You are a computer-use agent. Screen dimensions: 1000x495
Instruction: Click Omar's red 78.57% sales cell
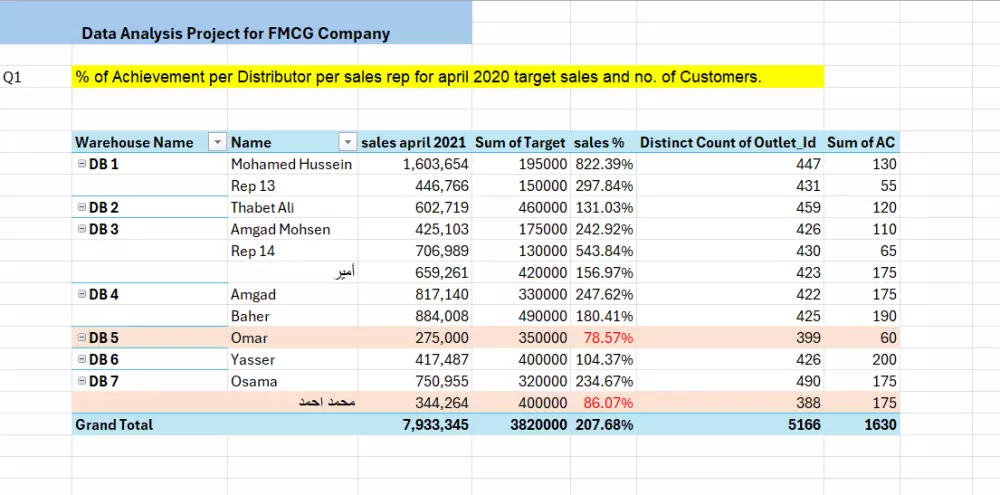point(604,338)
